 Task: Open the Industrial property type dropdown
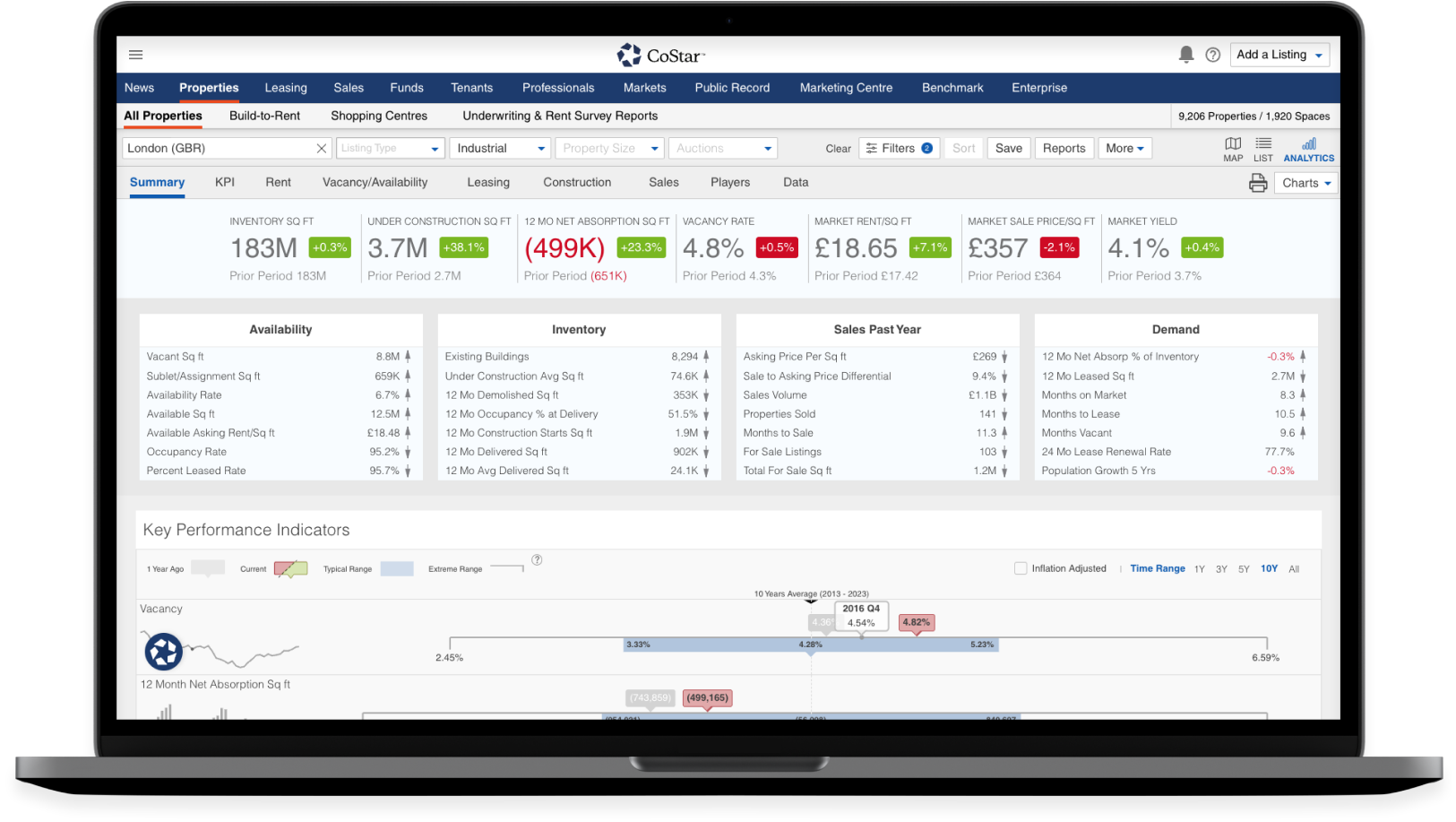500,148
